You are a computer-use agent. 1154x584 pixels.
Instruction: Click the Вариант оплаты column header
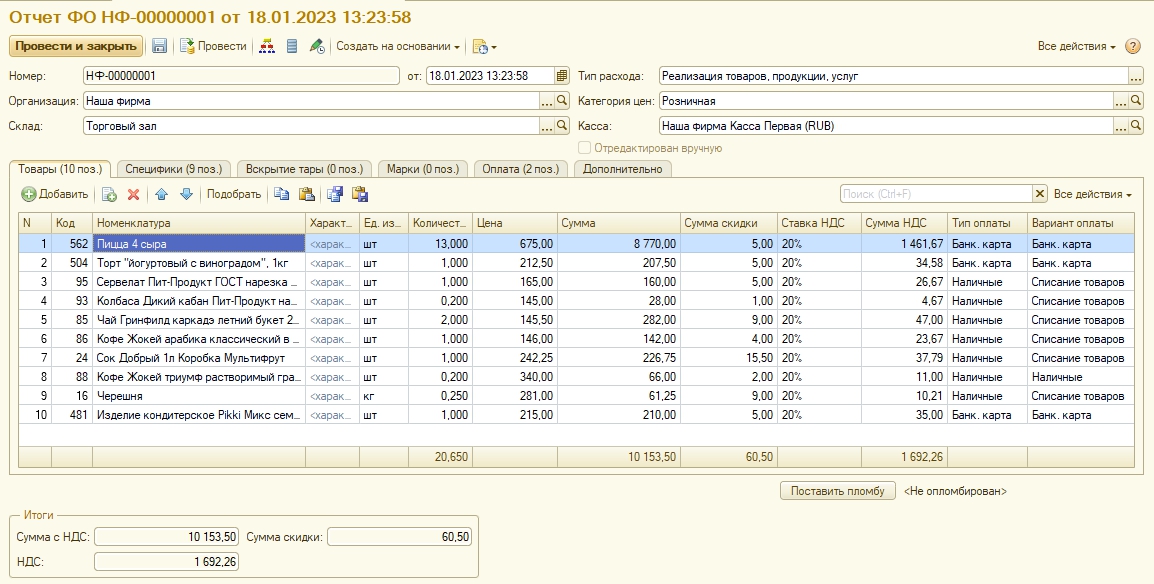click(x=1080, y=223)
